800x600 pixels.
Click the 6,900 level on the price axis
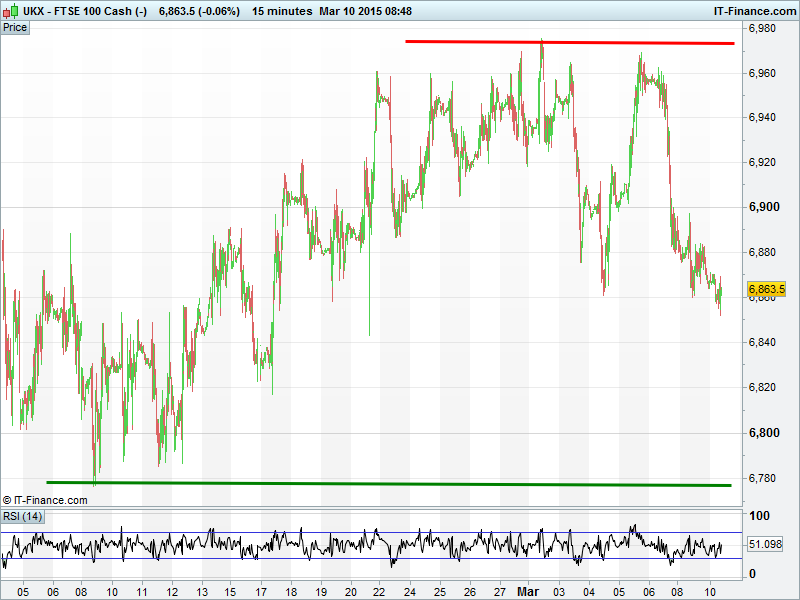click(x=764, y=207)
